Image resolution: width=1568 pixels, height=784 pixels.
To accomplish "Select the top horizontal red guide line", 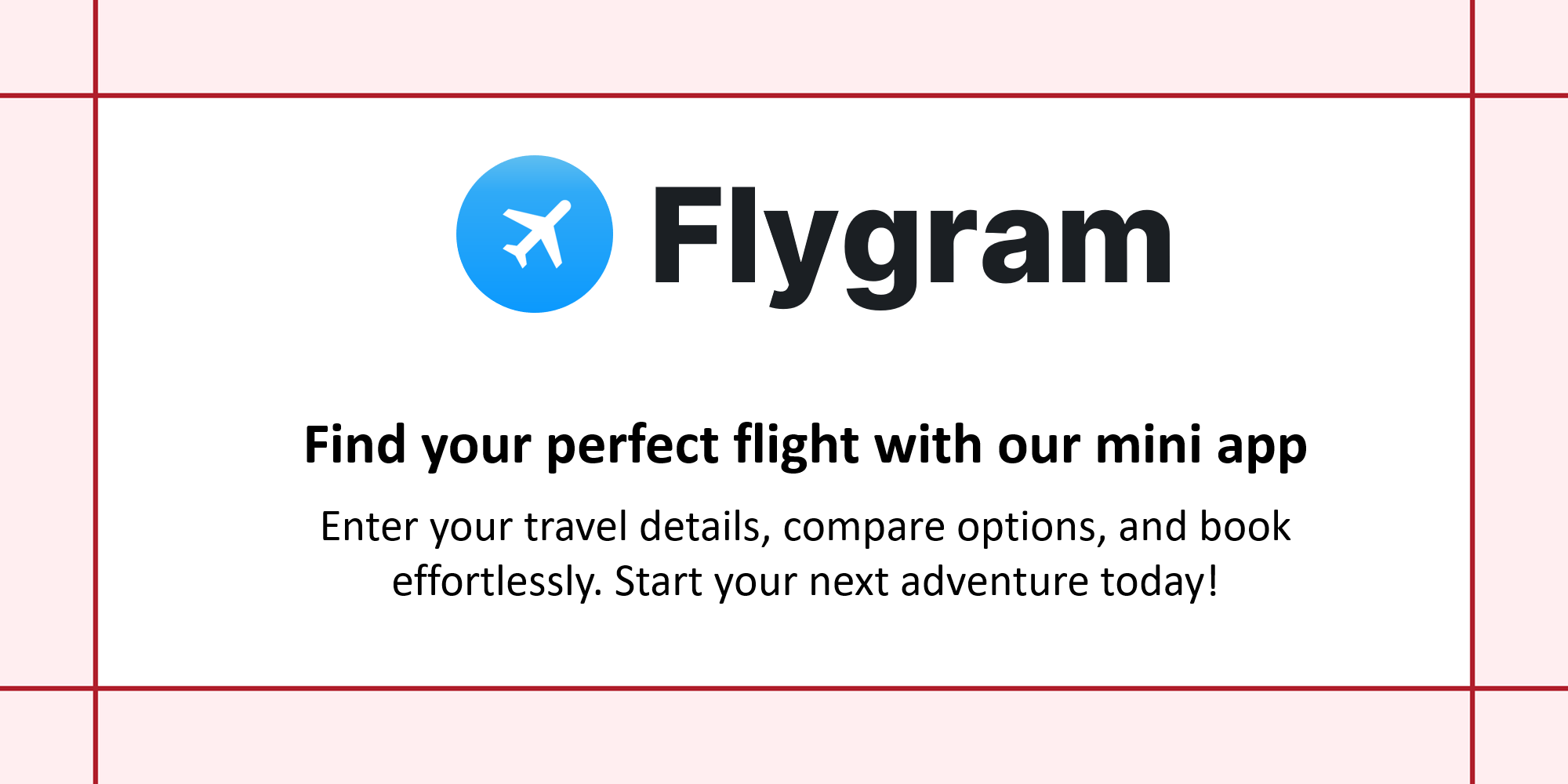I will [784, 96].
